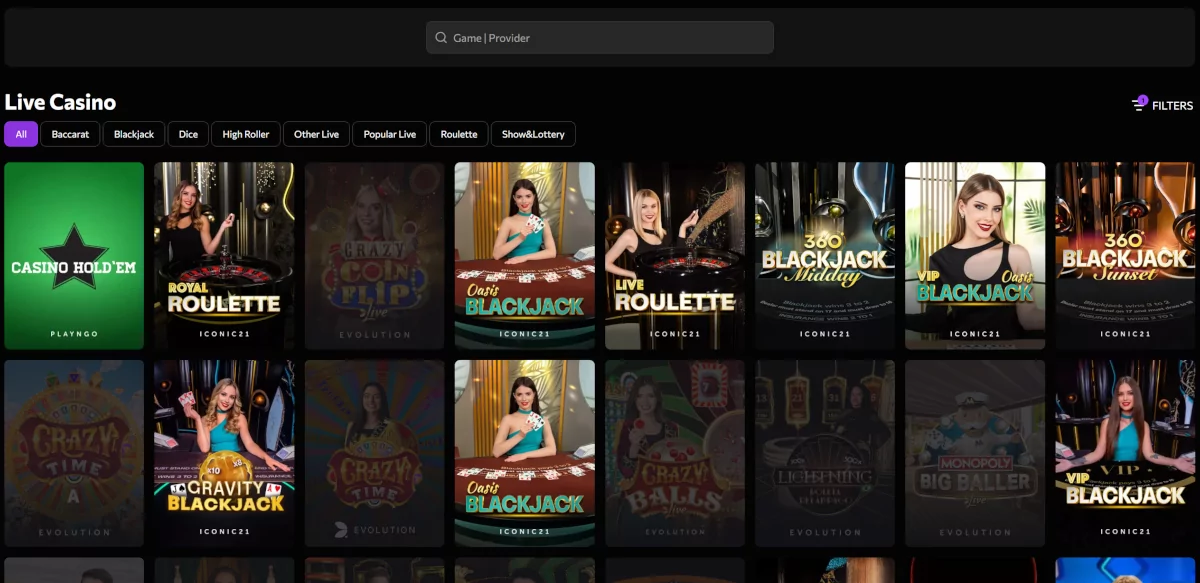
Task: Select the All category tab
Action: pos(21,134)
